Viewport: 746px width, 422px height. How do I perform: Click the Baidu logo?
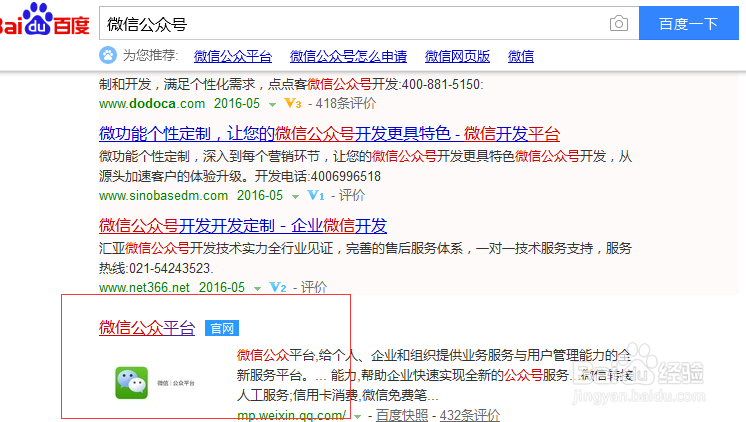(x=44, y=20)
